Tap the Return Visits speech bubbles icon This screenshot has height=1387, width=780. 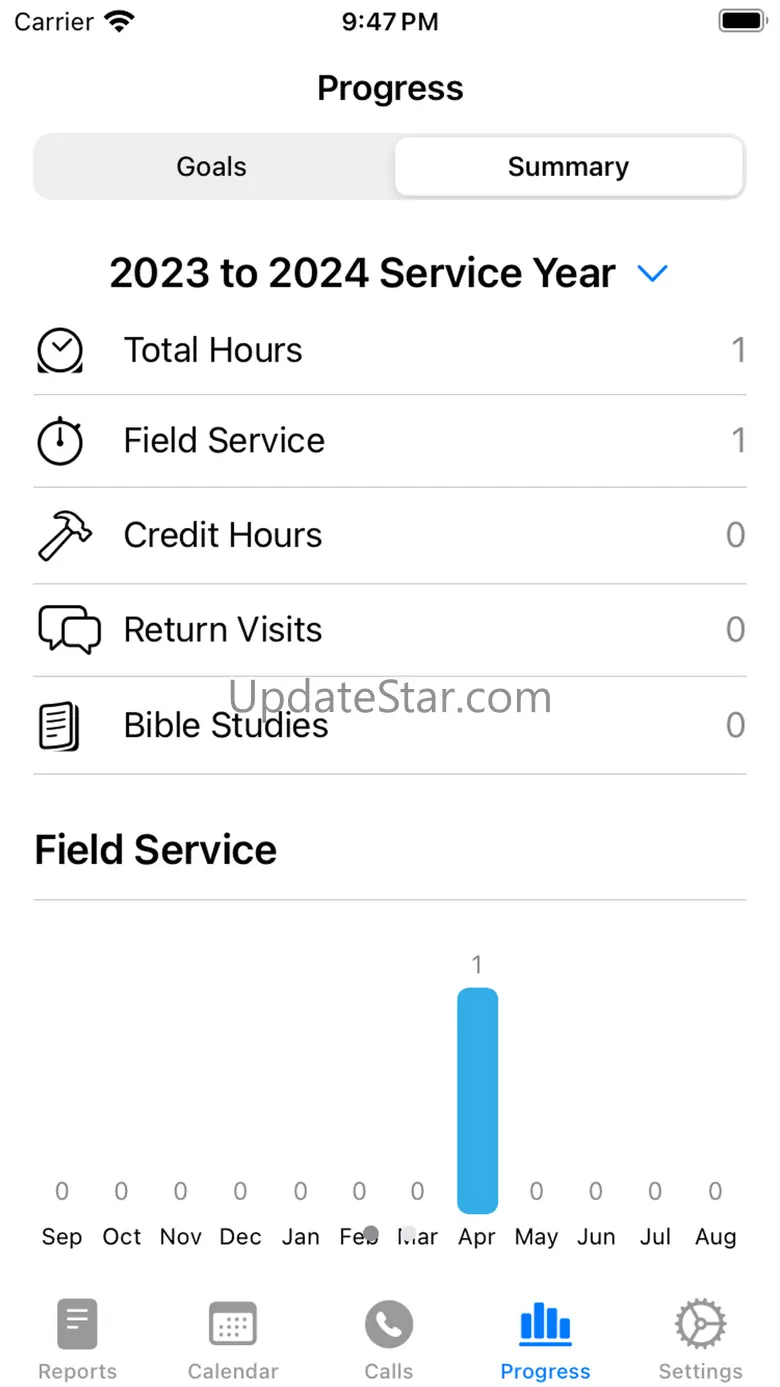pyautogui.click(x=69, y=630)
